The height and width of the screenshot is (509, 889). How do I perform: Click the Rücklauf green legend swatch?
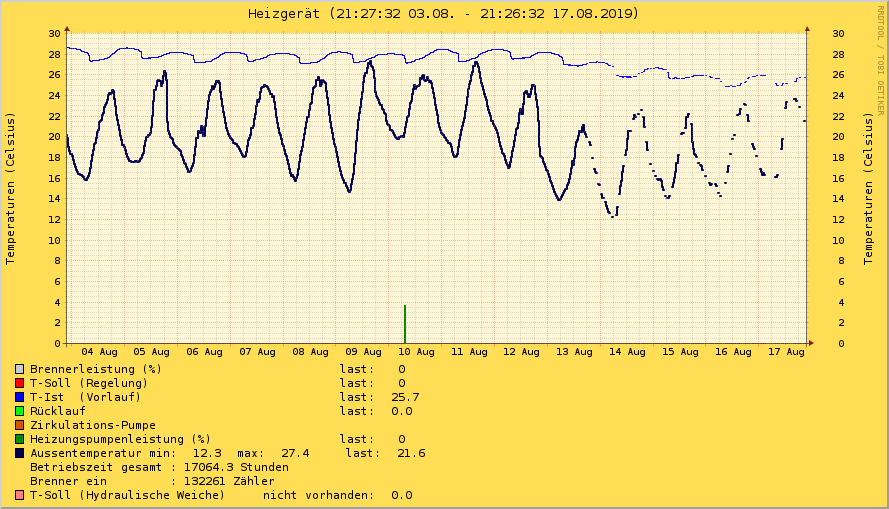point(20,412)
